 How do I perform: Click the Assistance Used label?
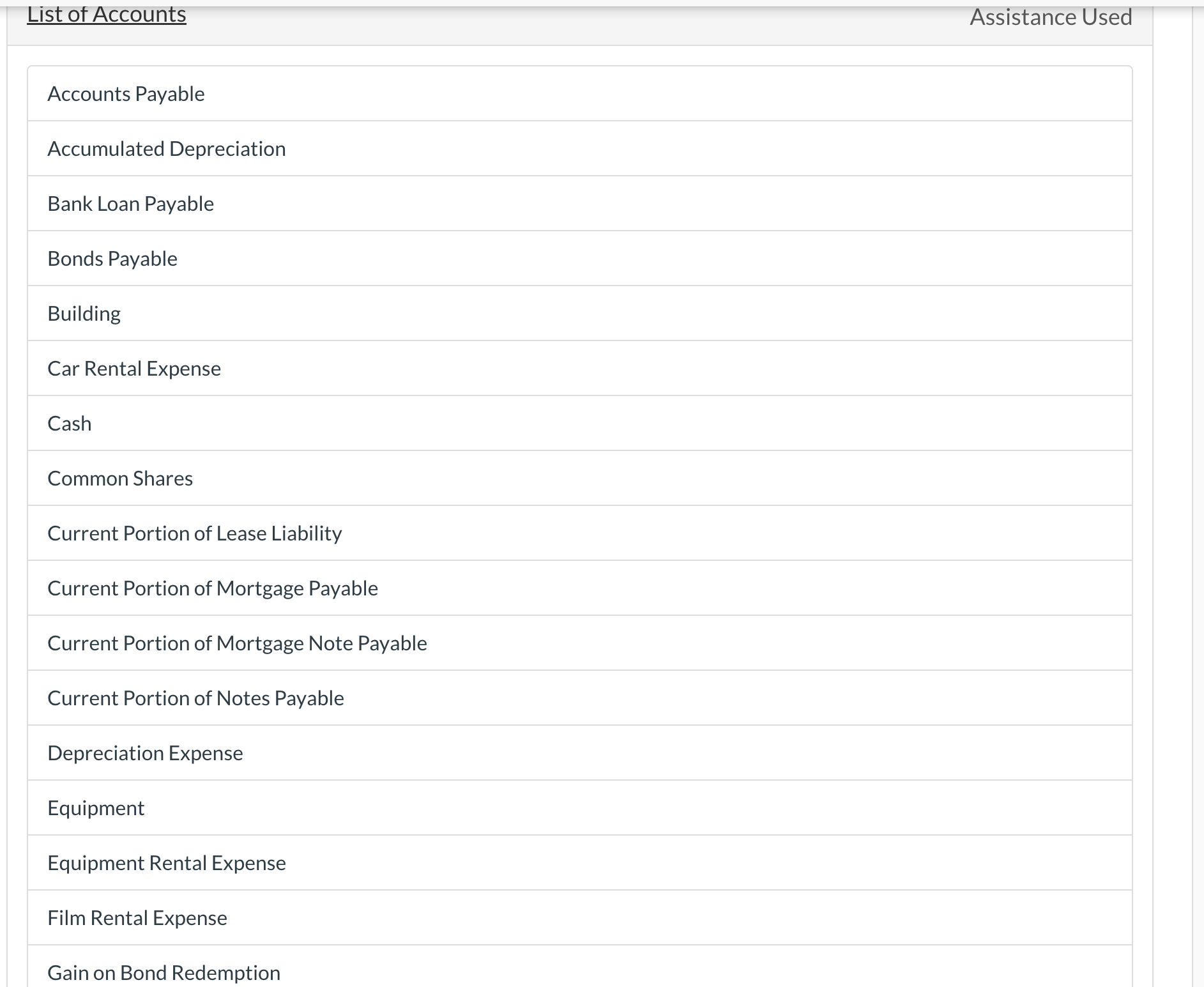pyautogui.click(x=1050, y=17)
